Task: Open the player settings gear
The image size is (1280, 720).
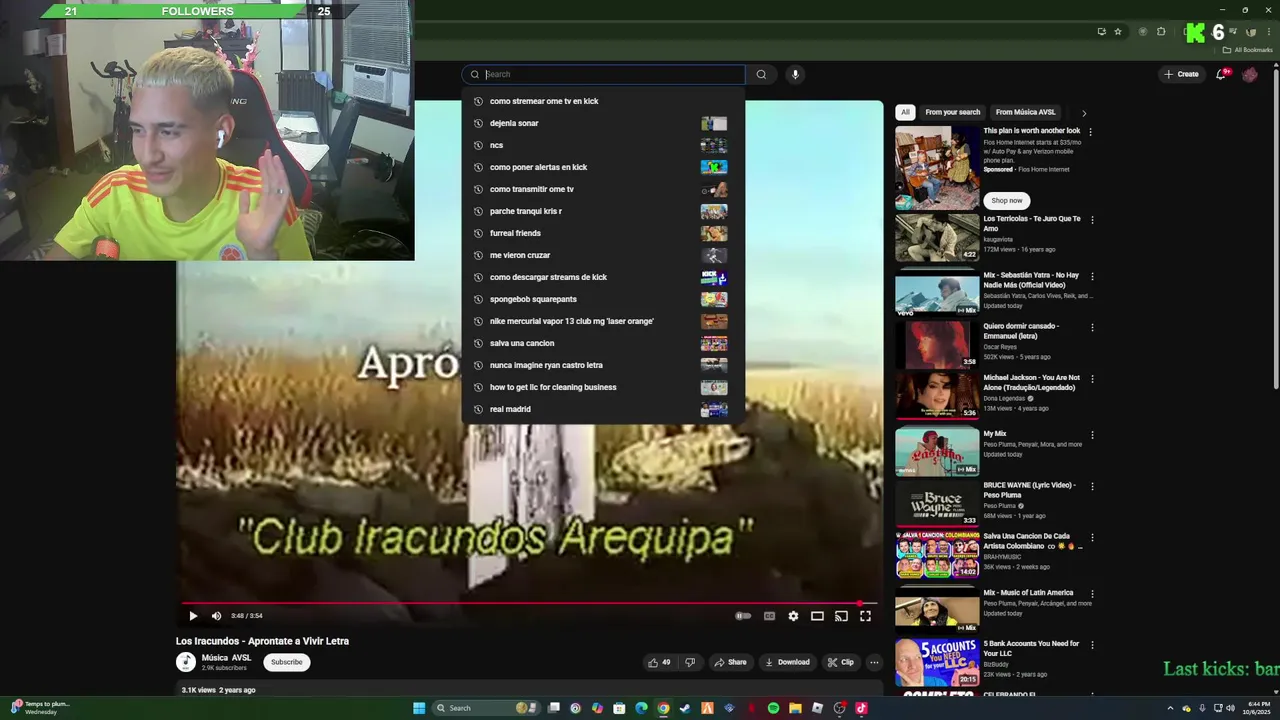Action: click(793, 616)
